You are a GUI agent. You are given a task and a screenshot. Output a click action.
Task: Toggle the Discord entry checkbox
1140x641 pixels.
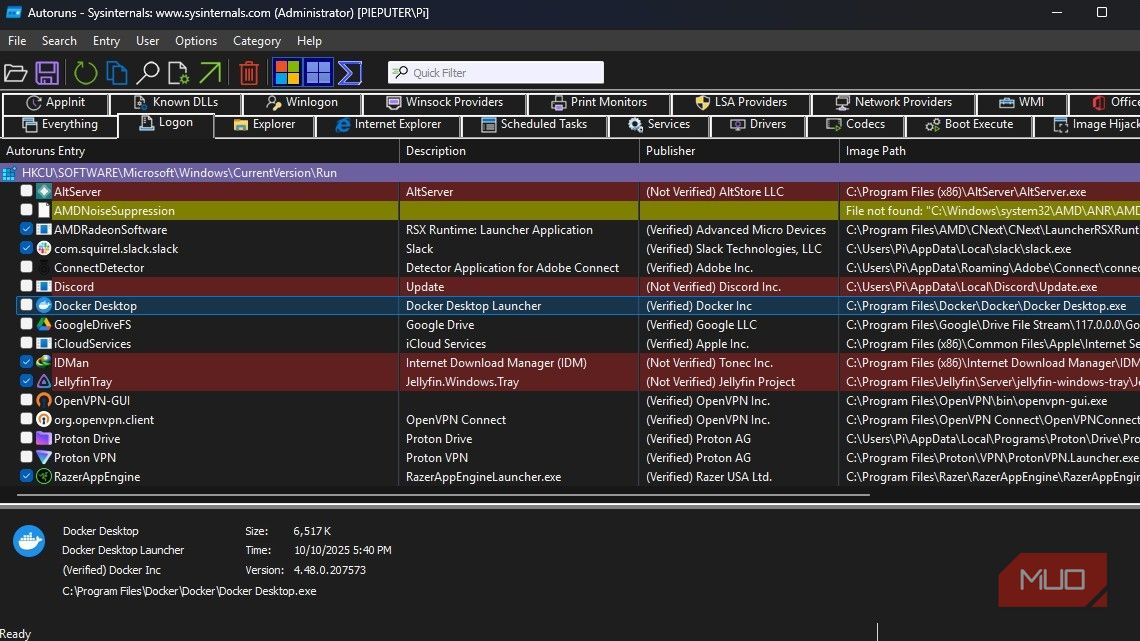[27, 287]
